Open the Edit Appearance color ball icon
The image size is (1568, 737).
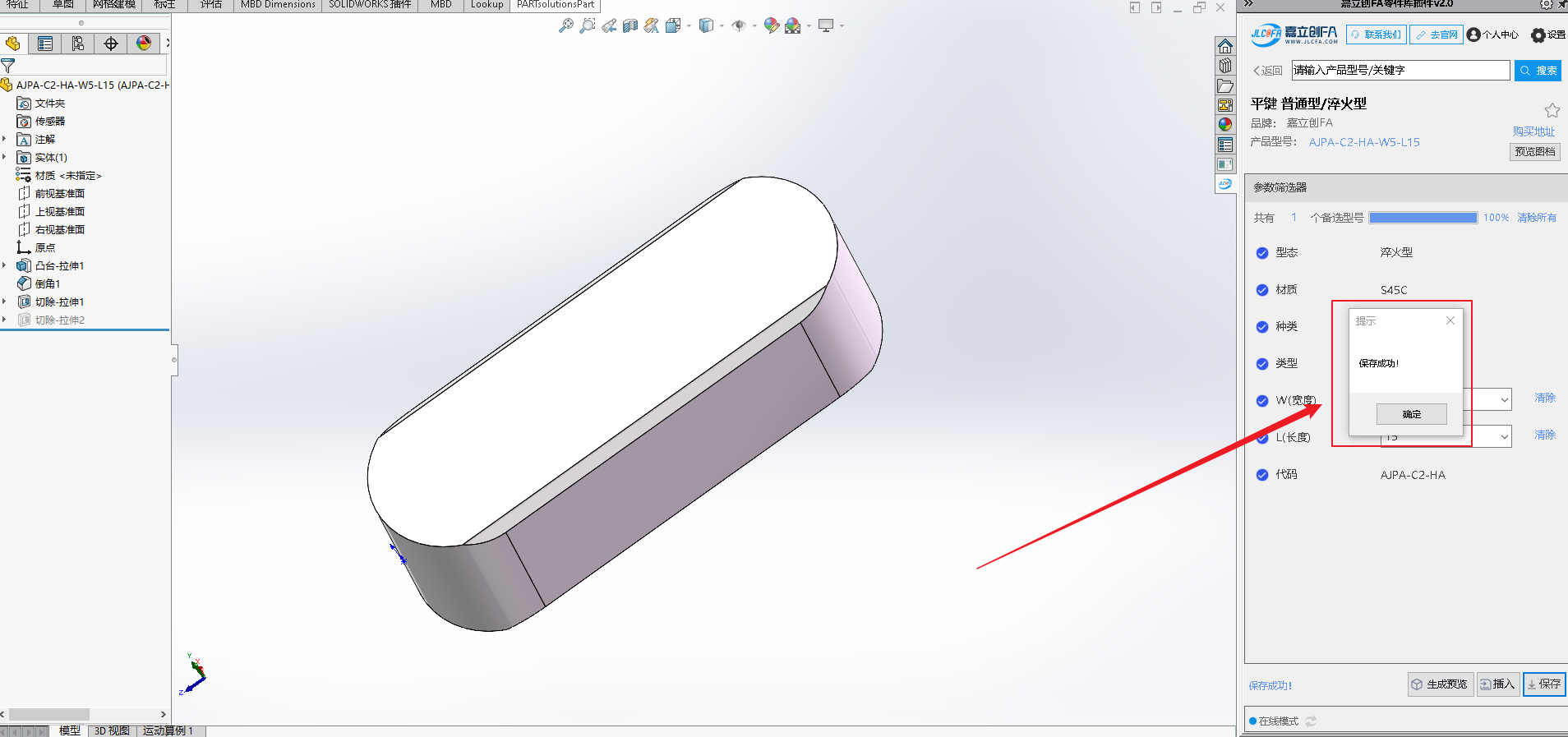tap(771, 26)
